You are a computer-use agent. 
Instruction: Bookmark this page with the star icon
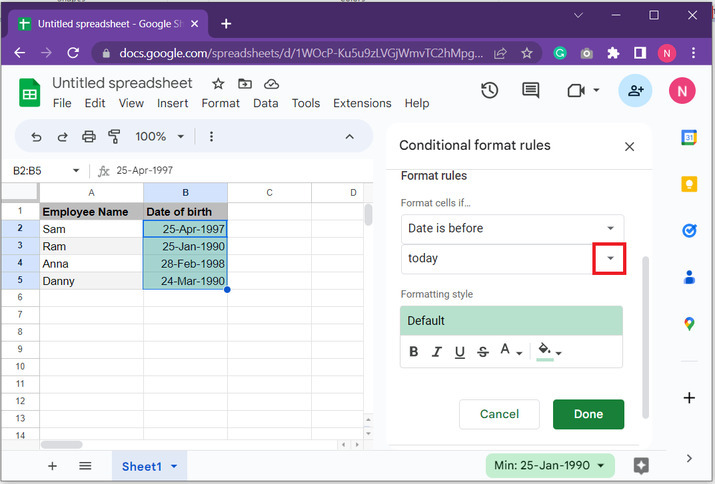[527, 53]
